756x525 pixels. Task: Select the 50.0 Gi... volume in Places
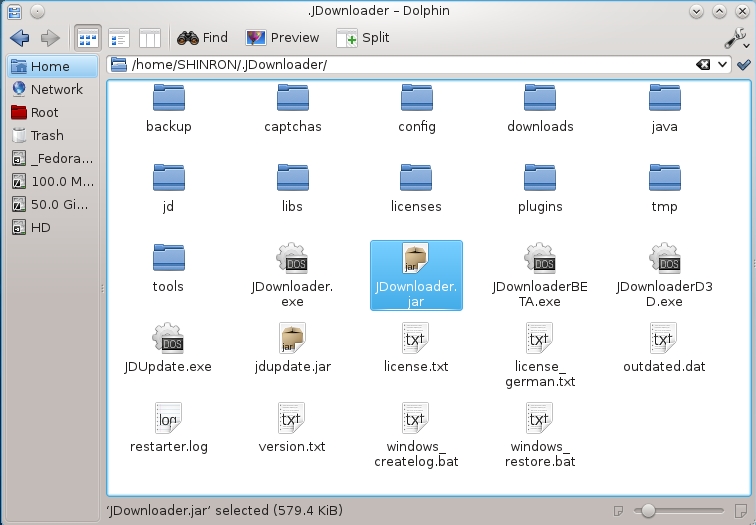click(x=53, y=204)
